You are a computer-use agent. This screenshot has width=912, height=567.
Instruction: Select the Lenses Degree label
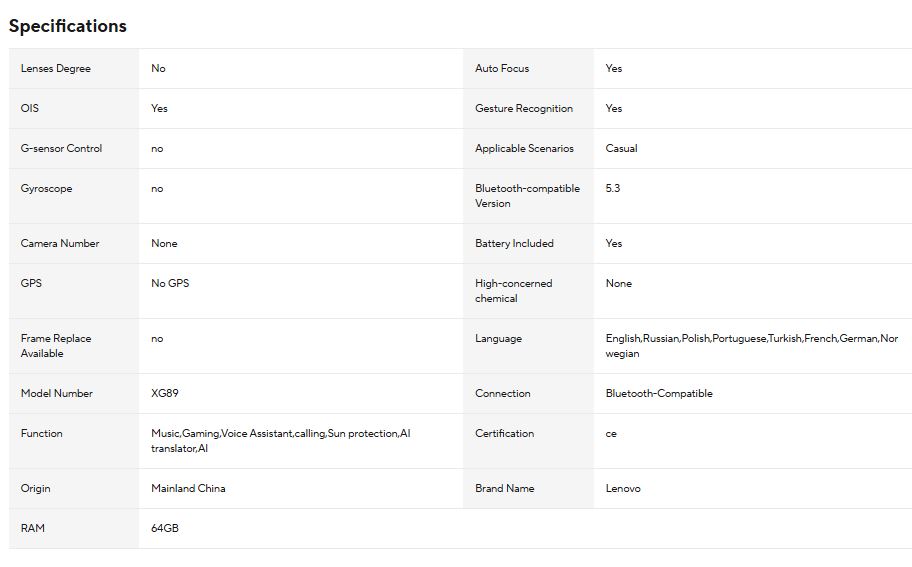tap(56, 69)
